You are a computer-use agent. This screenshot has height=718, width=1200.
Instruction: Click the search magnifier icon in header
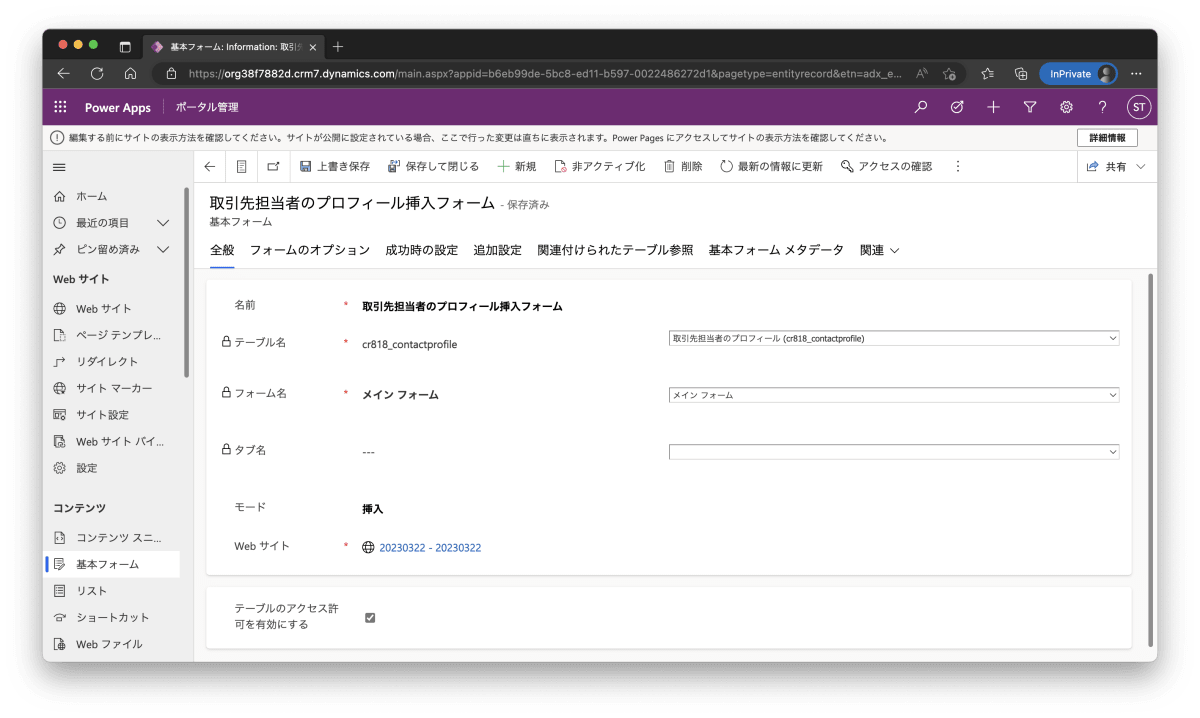[921, 107]
